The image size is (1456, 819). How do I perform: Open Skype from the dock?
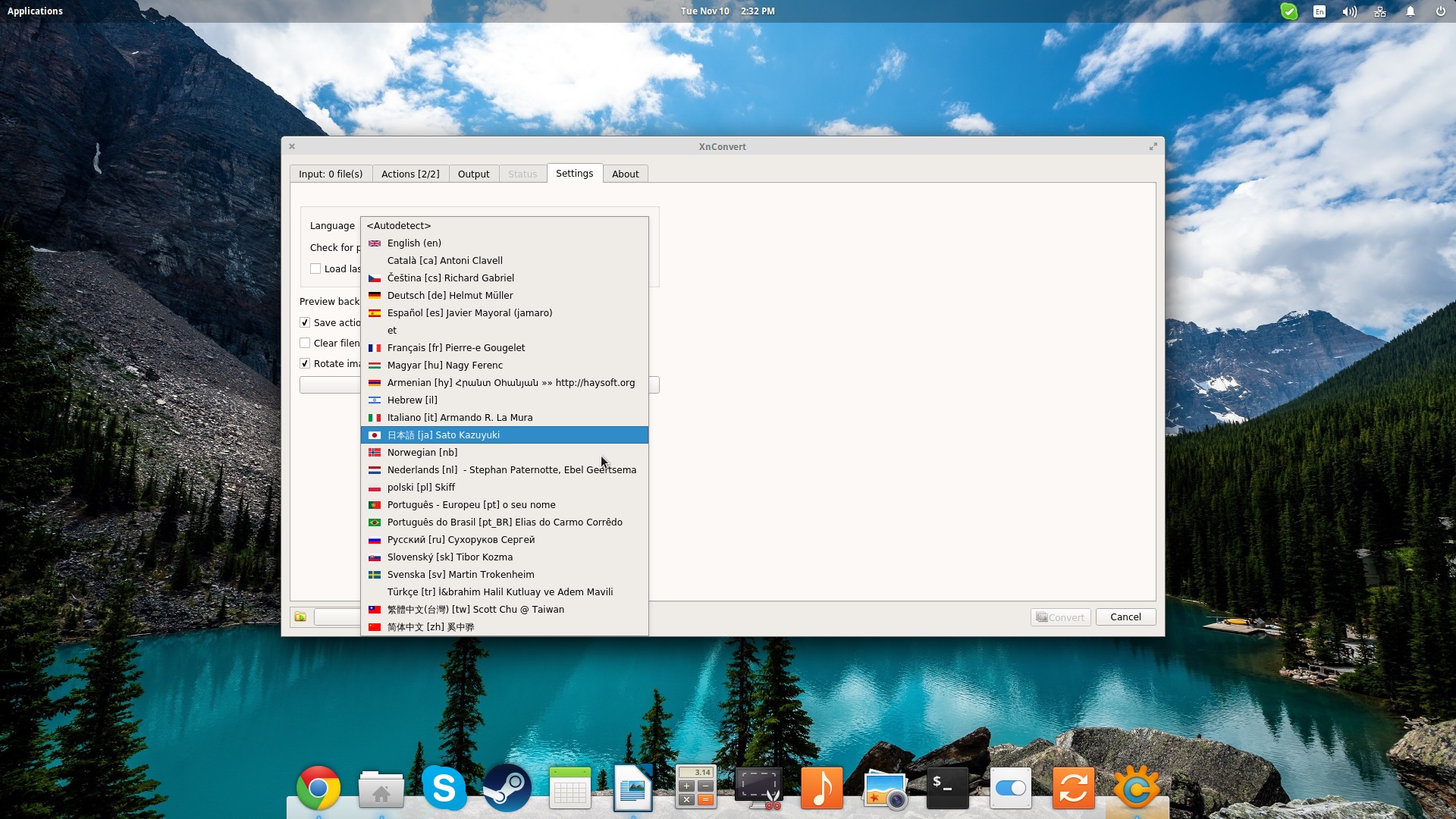coord(444,788)
